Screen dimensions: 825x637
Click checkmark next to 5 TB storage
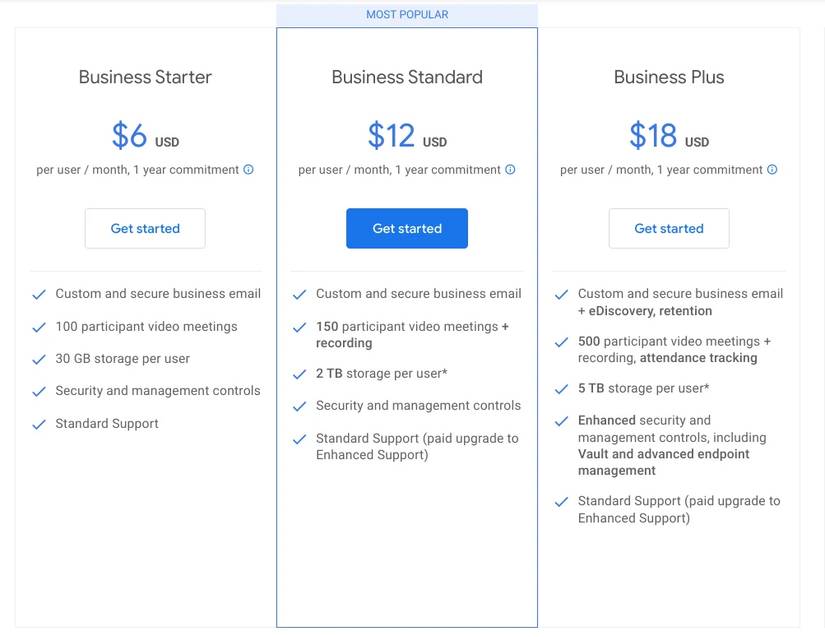click(x=561, y=389)
